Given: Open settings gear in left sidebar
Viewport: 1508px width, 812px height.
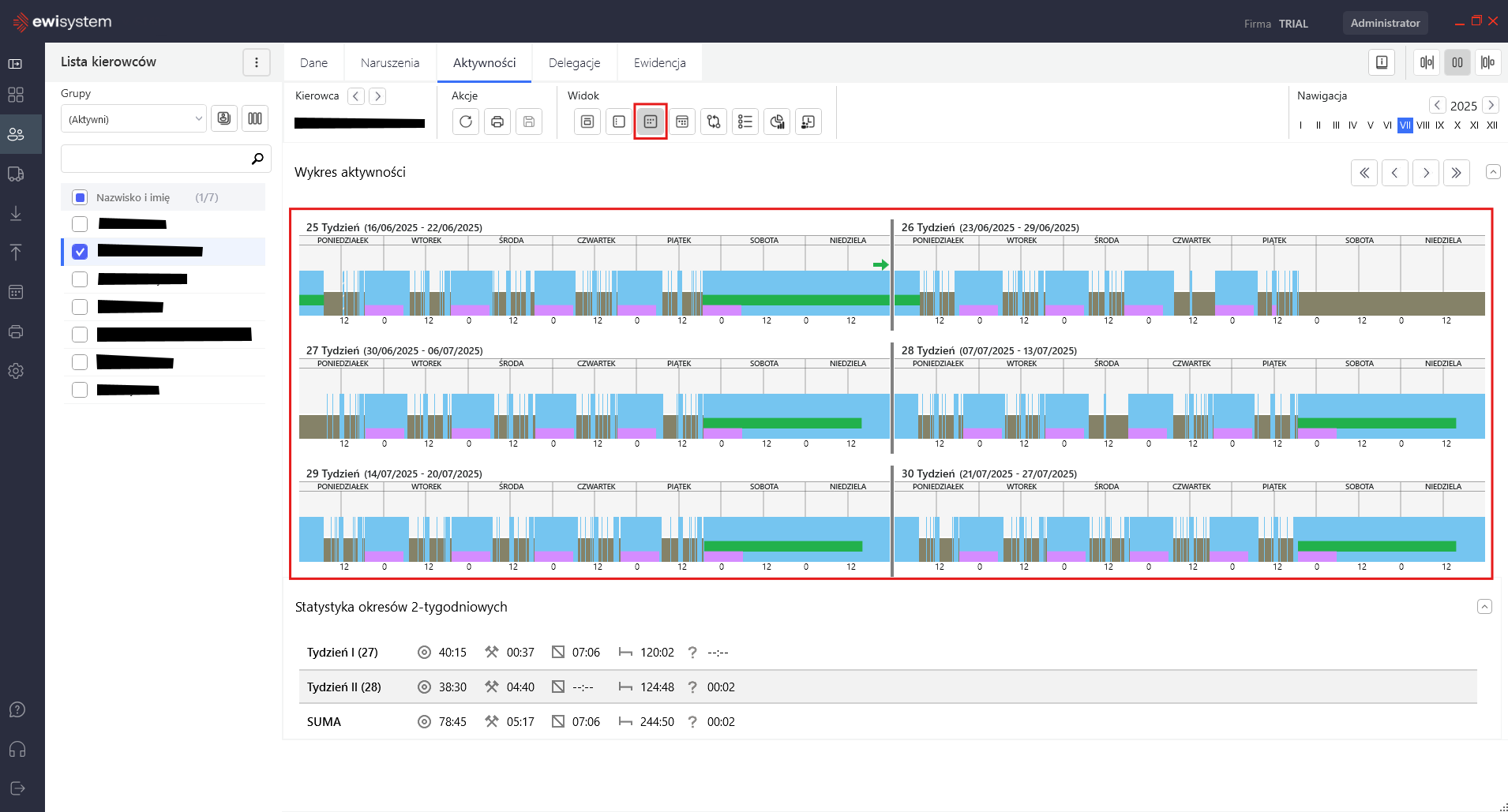Looking at the screenshot, I should tap(16, 371).
